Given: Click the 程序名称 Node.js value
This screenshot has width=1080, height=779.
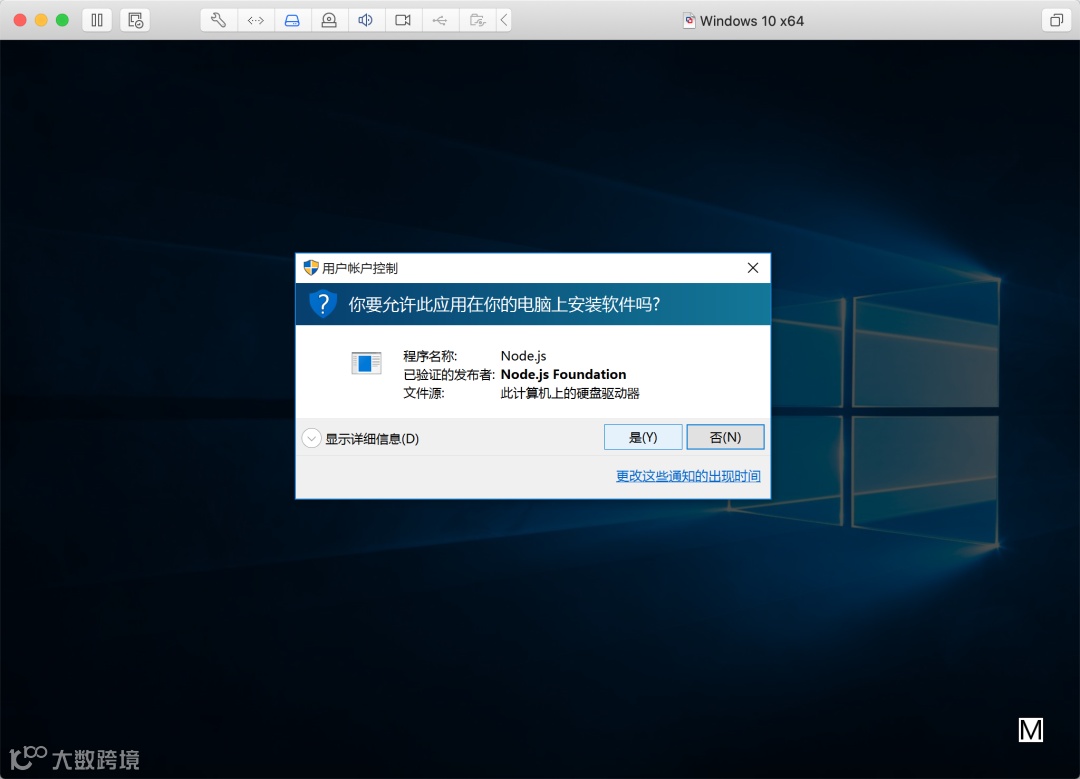Looking at the screenshot, I should [523, 356].
